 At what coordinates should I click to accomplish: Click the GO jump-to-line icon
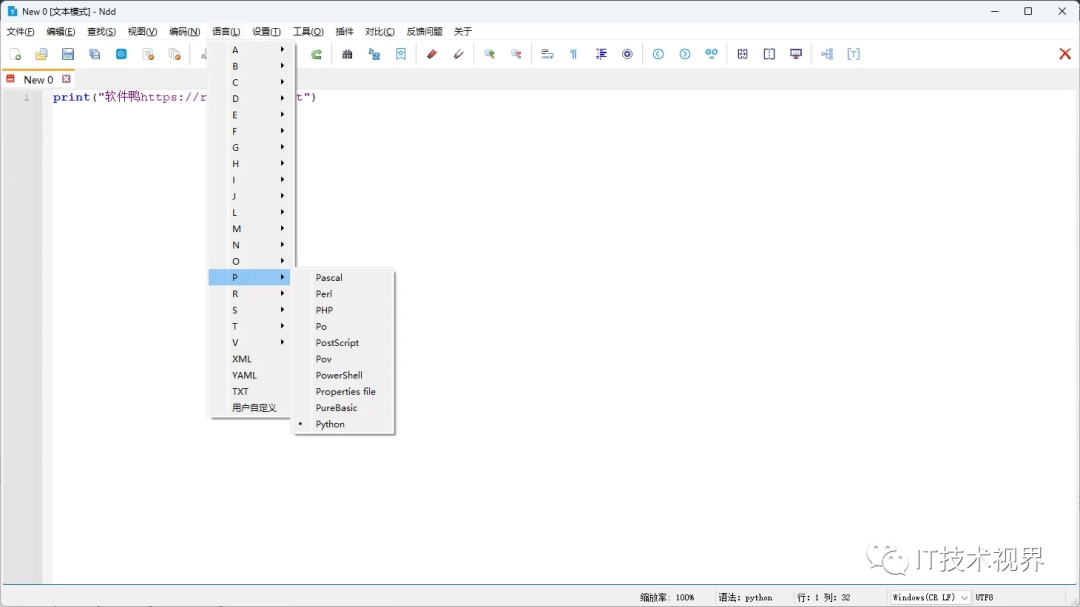[711, 54]
